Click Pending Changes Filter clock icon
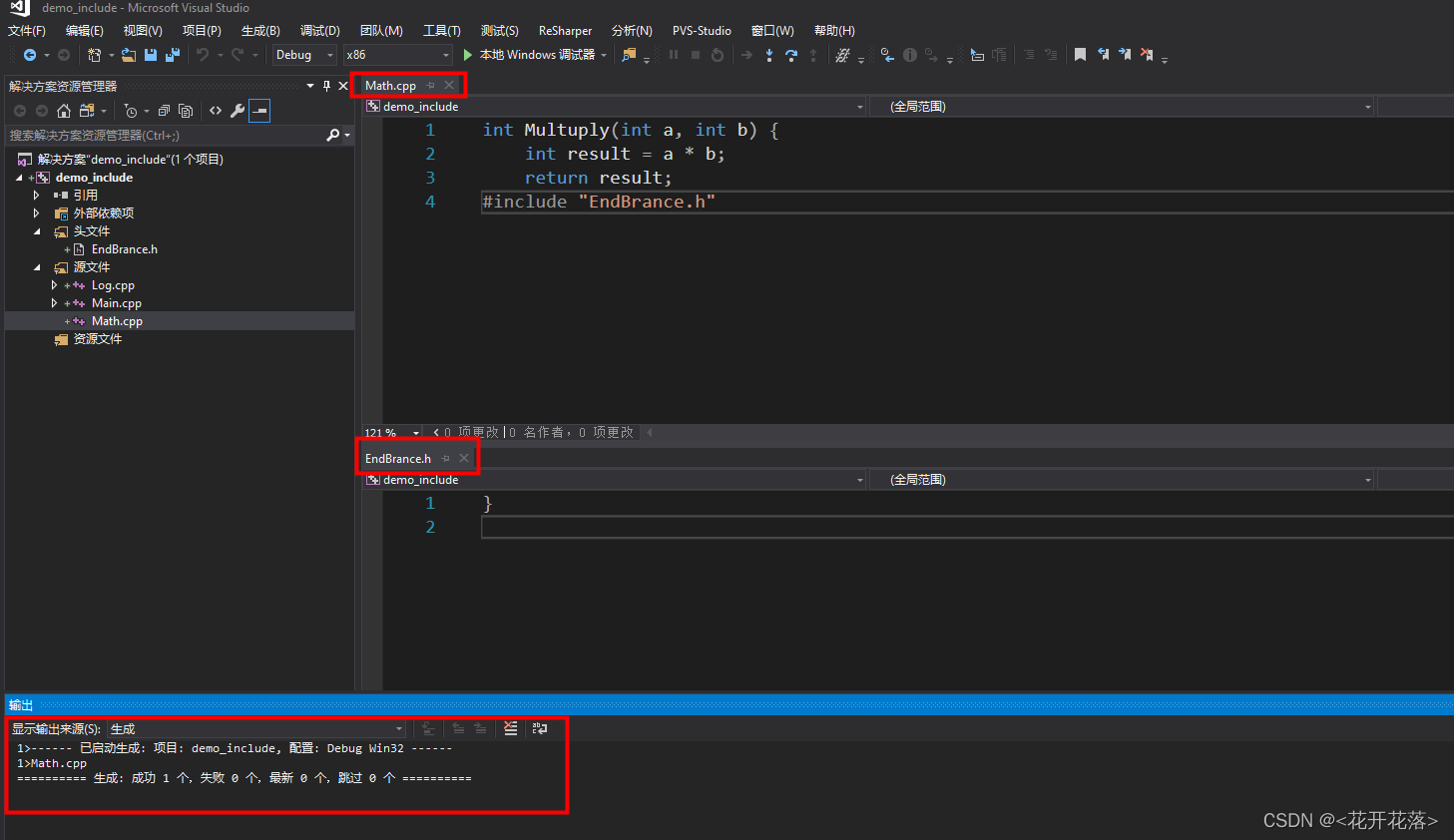 pos(130,111)
